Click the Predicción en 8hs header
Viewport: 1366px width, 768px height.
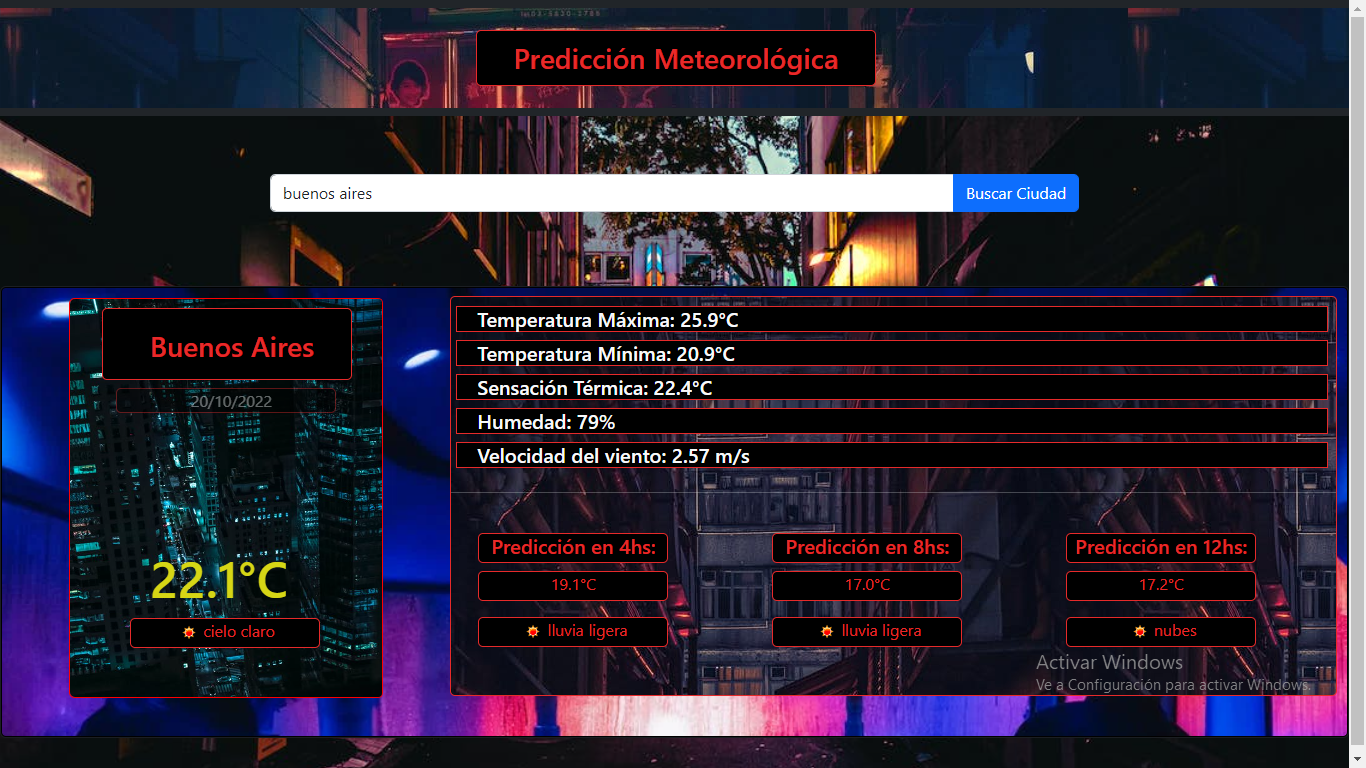866,547
